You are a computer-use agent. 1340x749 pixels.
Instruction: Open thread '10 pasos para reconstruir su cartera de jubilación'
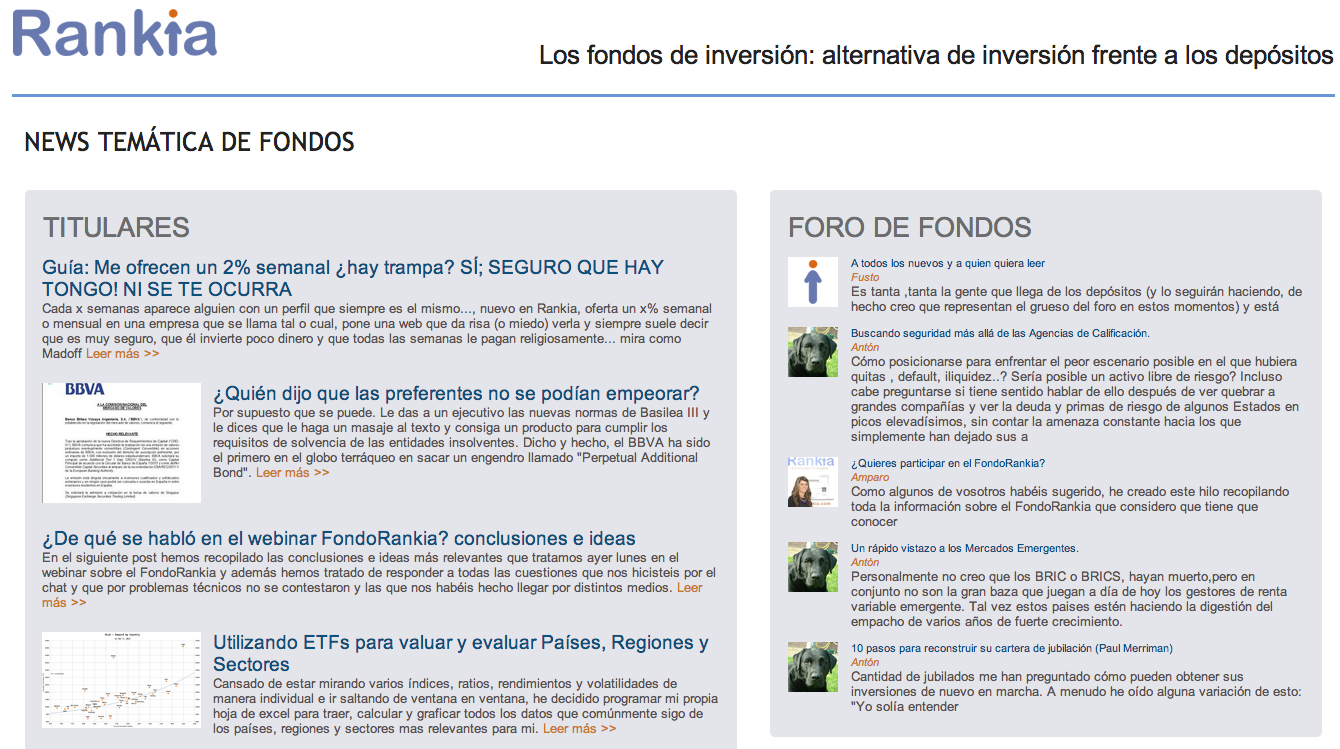1012,648
